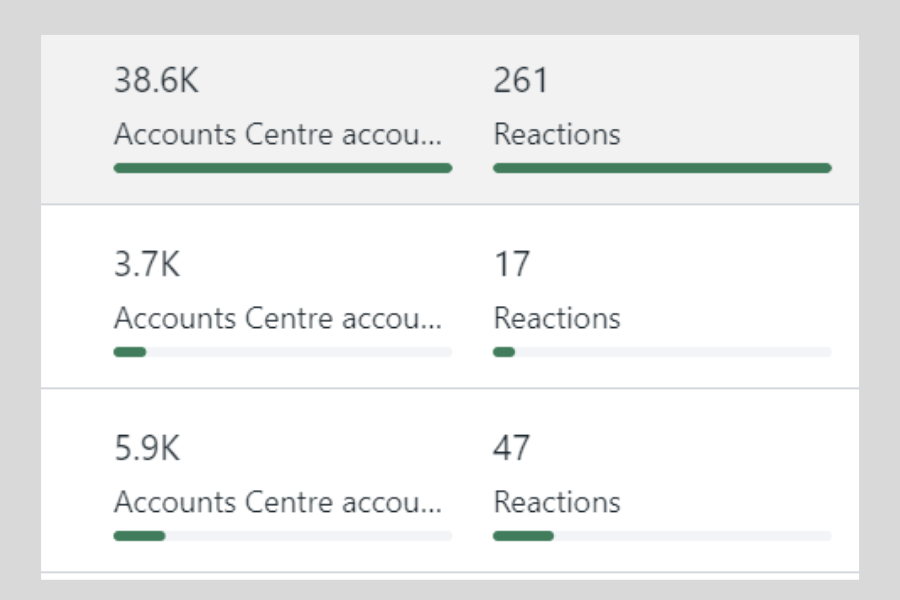The image size is (900, 600).
Task: Click the Accounts Centre label under 3.7K
Action: [278, 319]
